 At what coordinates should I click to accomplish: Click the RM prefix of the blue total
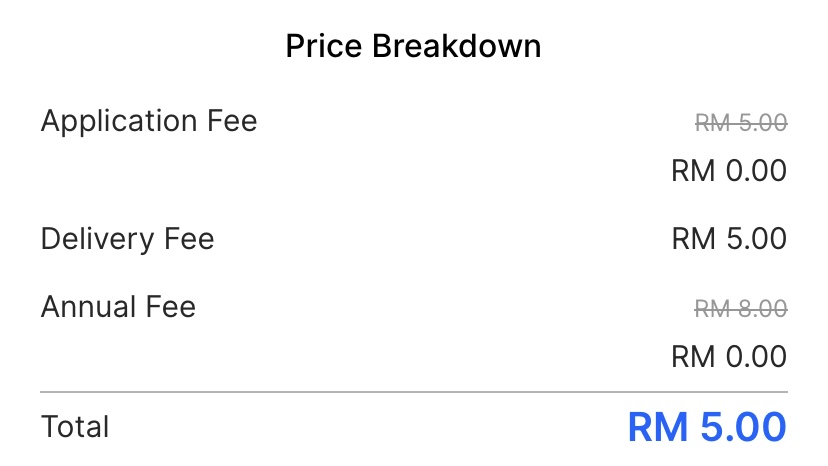pos(658,427)
